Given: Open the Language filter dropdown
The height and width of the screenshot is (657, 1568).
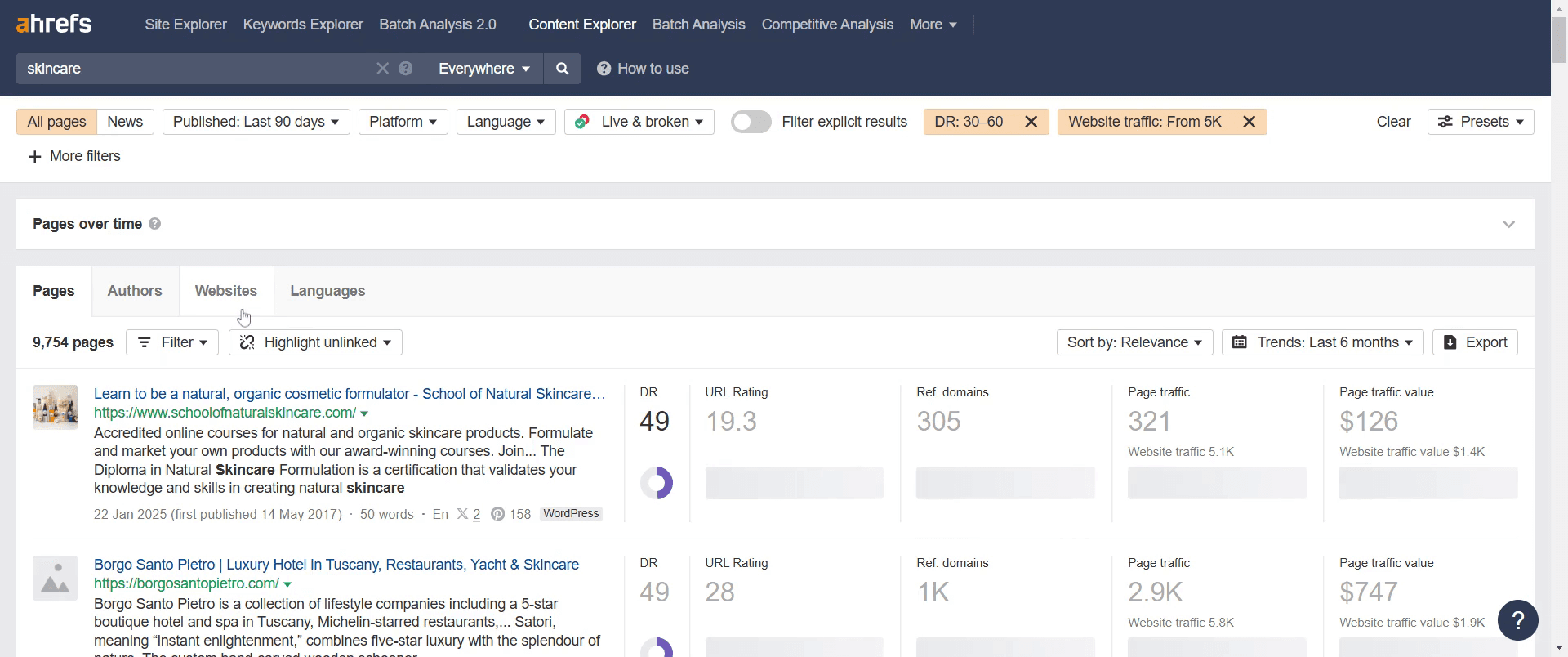Looking at the screenshot, I should pyautogui.click(x=506, y=122).
